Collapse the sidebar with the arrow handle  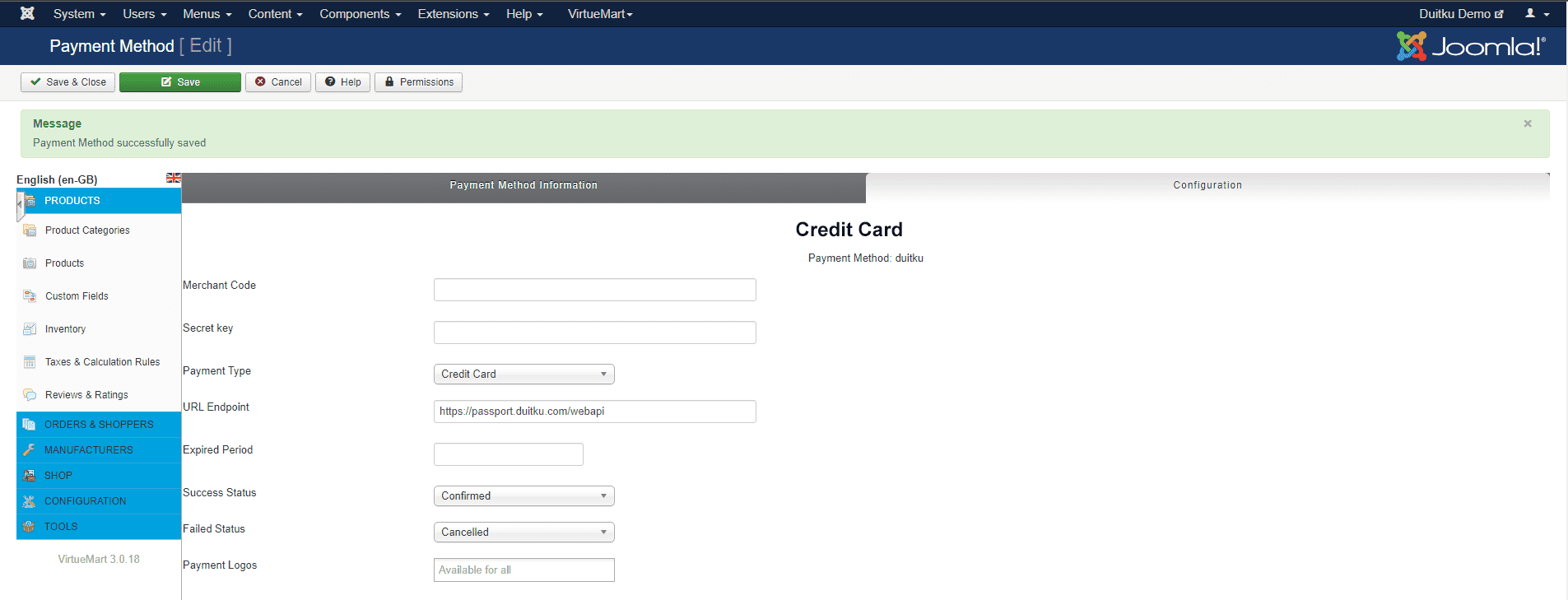[20, 204]
